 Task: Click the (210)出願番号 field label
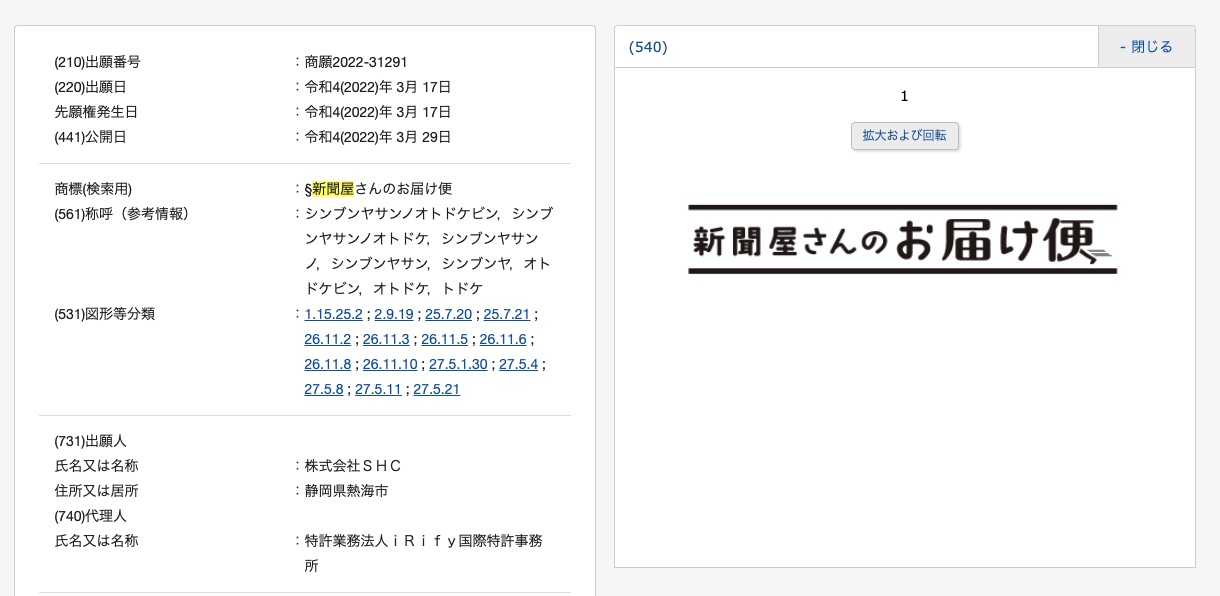coord(97,62)
